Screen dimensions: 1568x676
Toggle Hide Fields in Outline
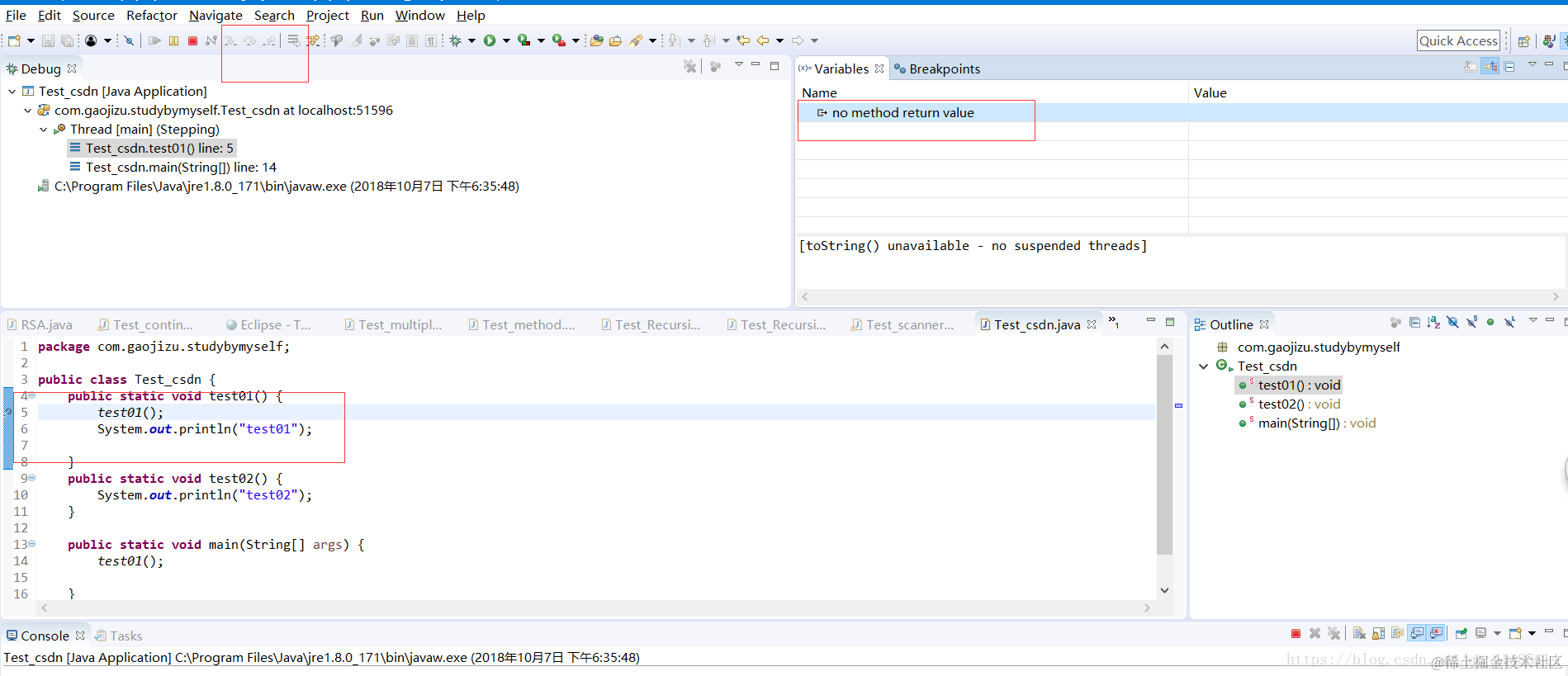[1452, 323]
